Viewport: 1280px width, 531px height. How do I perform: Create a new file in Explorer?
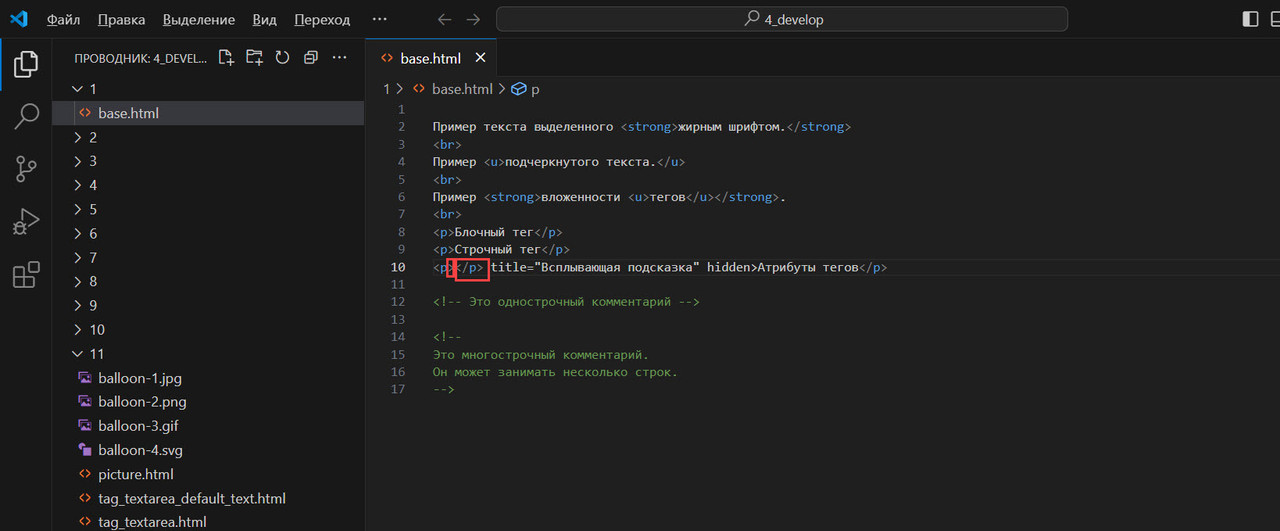tap(226, 58)
